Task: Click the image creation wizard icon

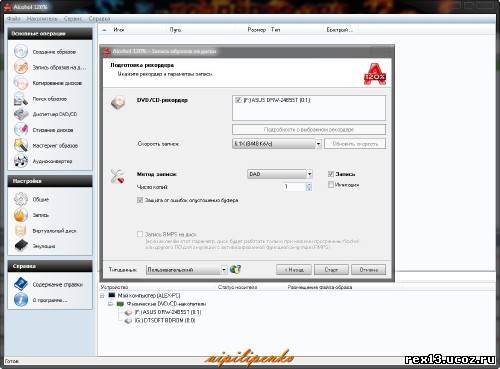Action: pyautogui.click(x=21, y=52)
